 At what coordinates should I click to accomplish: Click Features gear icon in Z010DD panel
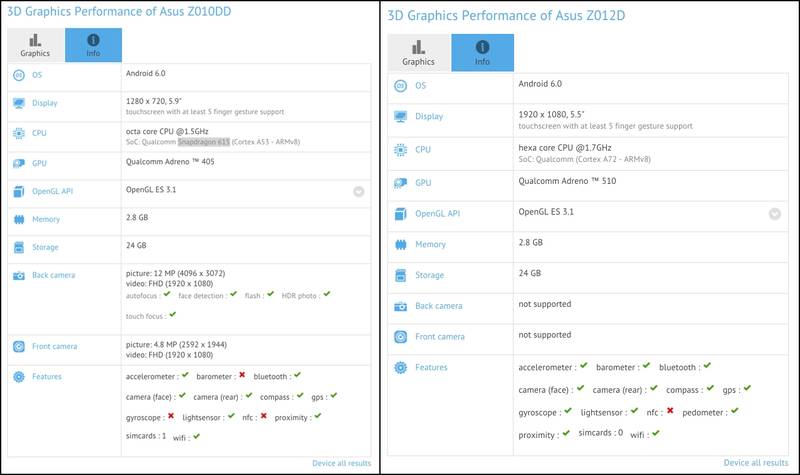pyautogui.click(x=19, y=377)
